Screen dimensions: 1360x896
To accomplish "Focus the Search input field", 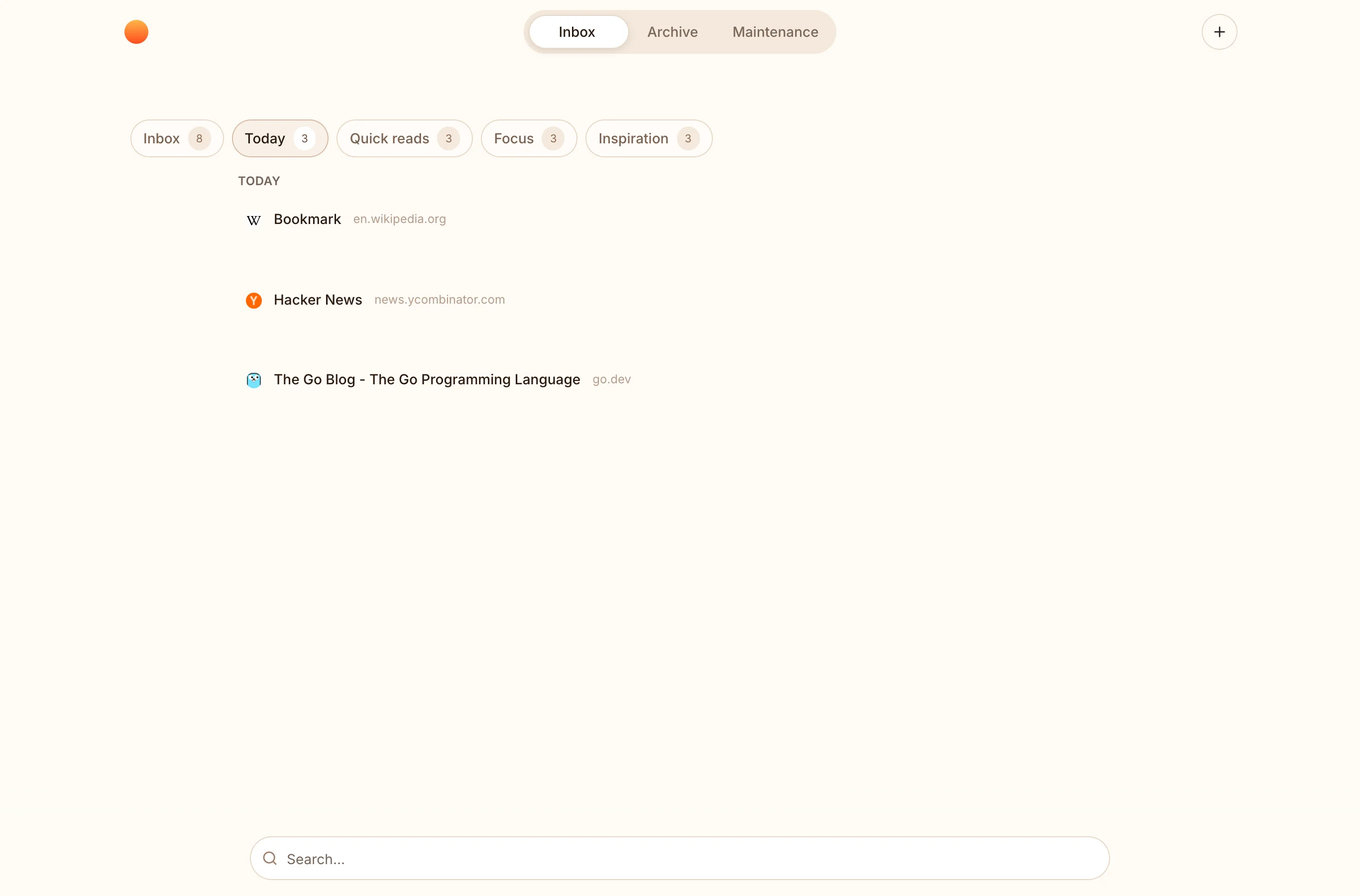I will click(x=680, y=858).
